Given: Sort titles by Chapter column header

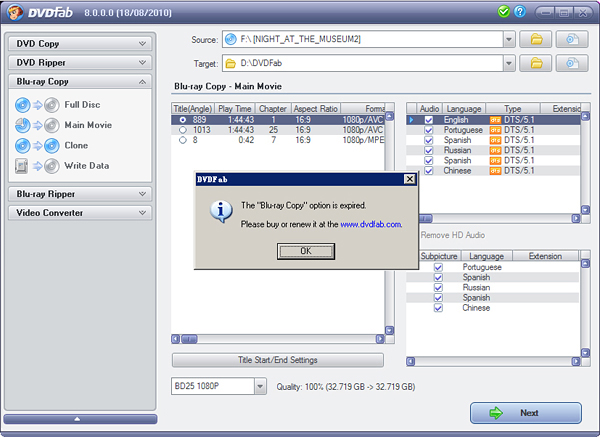Looking at the screenshot, I should [x=272, y=109].
